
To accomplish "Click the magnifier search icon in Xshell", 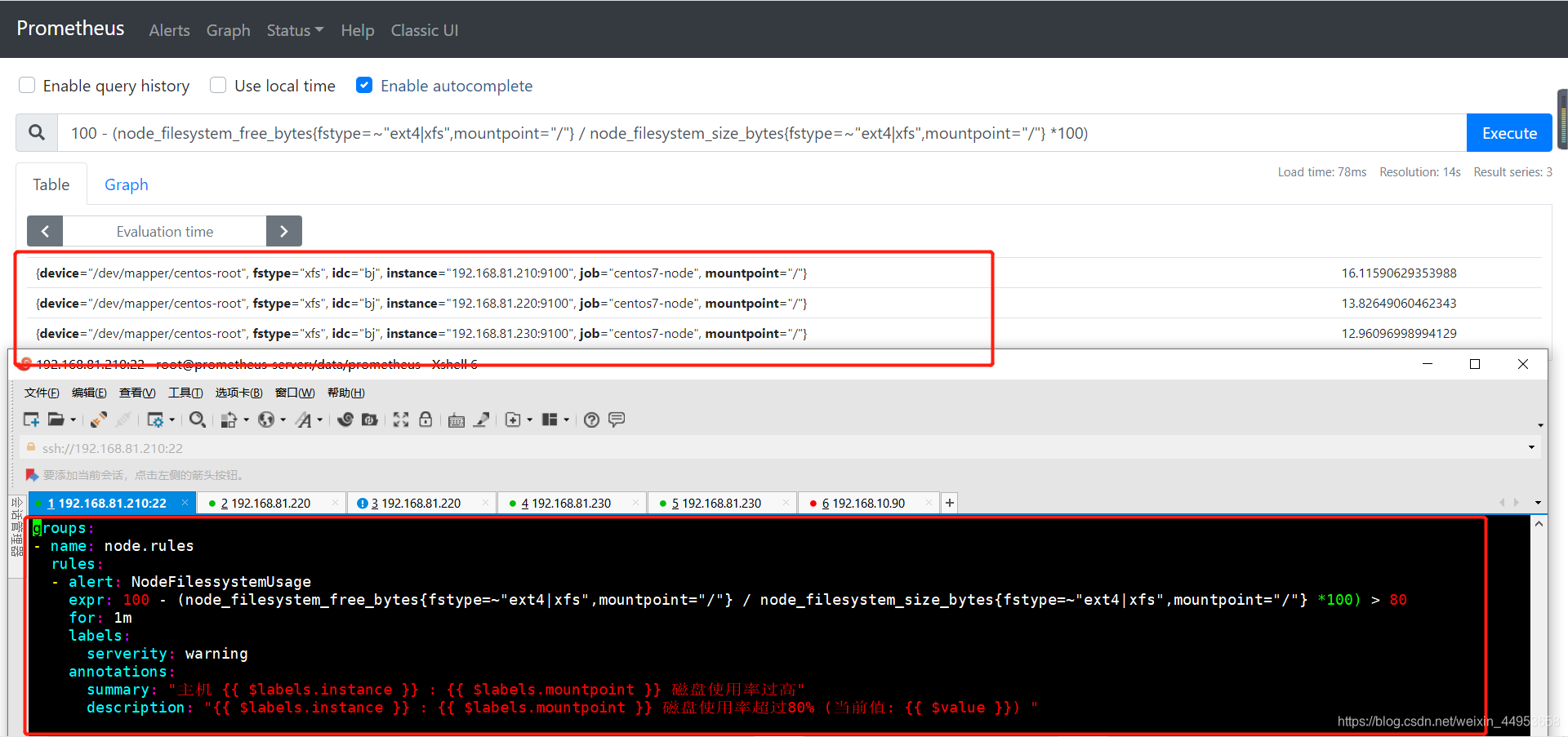I will tap(197, 420).
